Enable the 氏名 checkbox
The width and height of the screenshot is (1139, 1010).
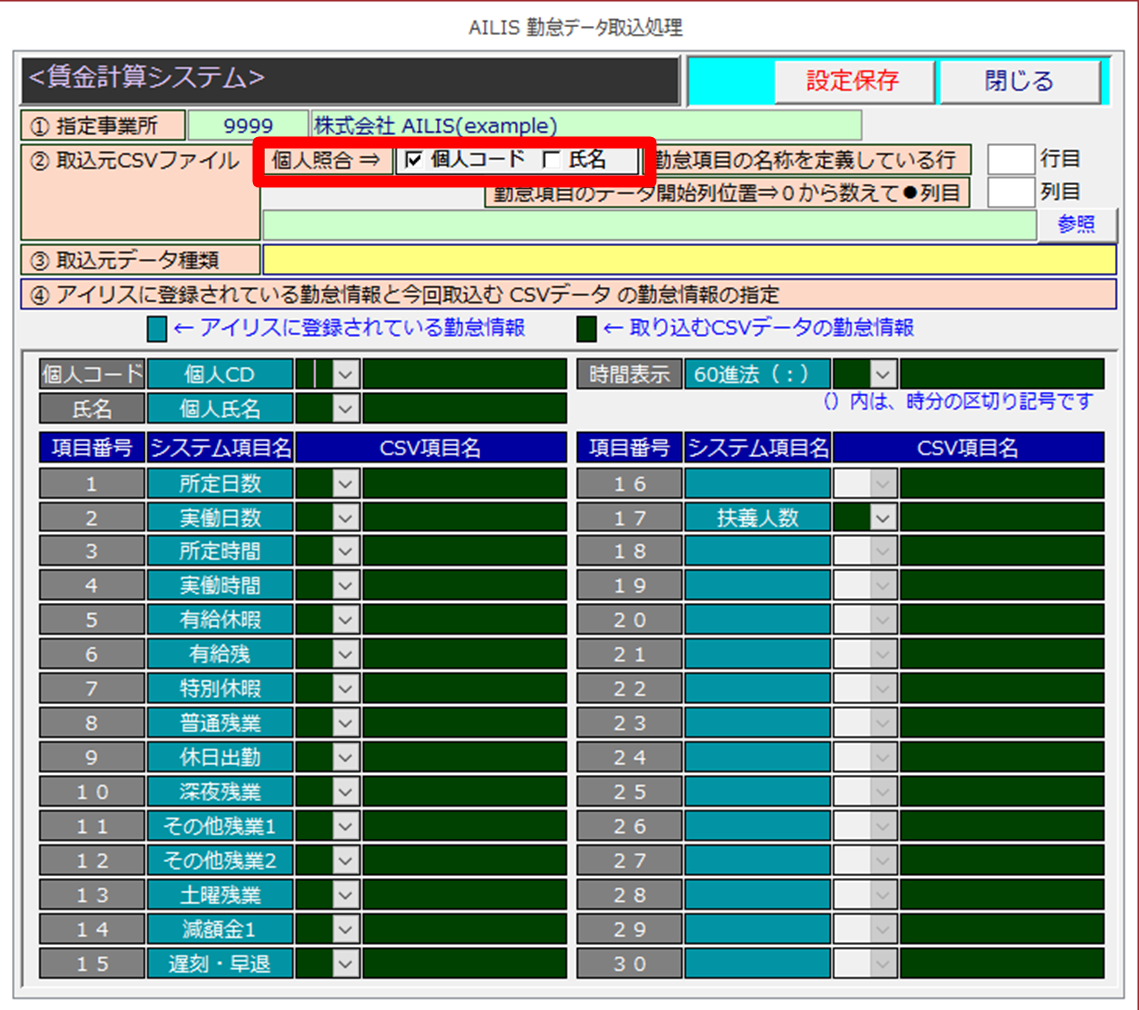coord(551,160)
